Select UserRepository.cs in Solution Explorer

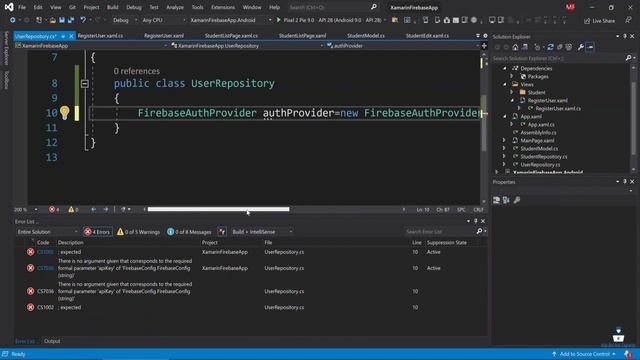[540, 165]
